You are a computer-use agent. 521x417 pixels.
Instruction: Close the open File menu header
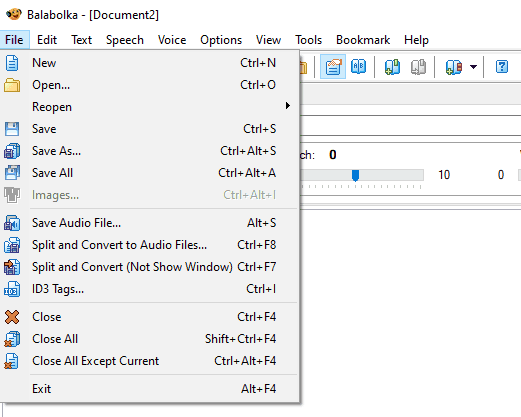tap(14, 40)
